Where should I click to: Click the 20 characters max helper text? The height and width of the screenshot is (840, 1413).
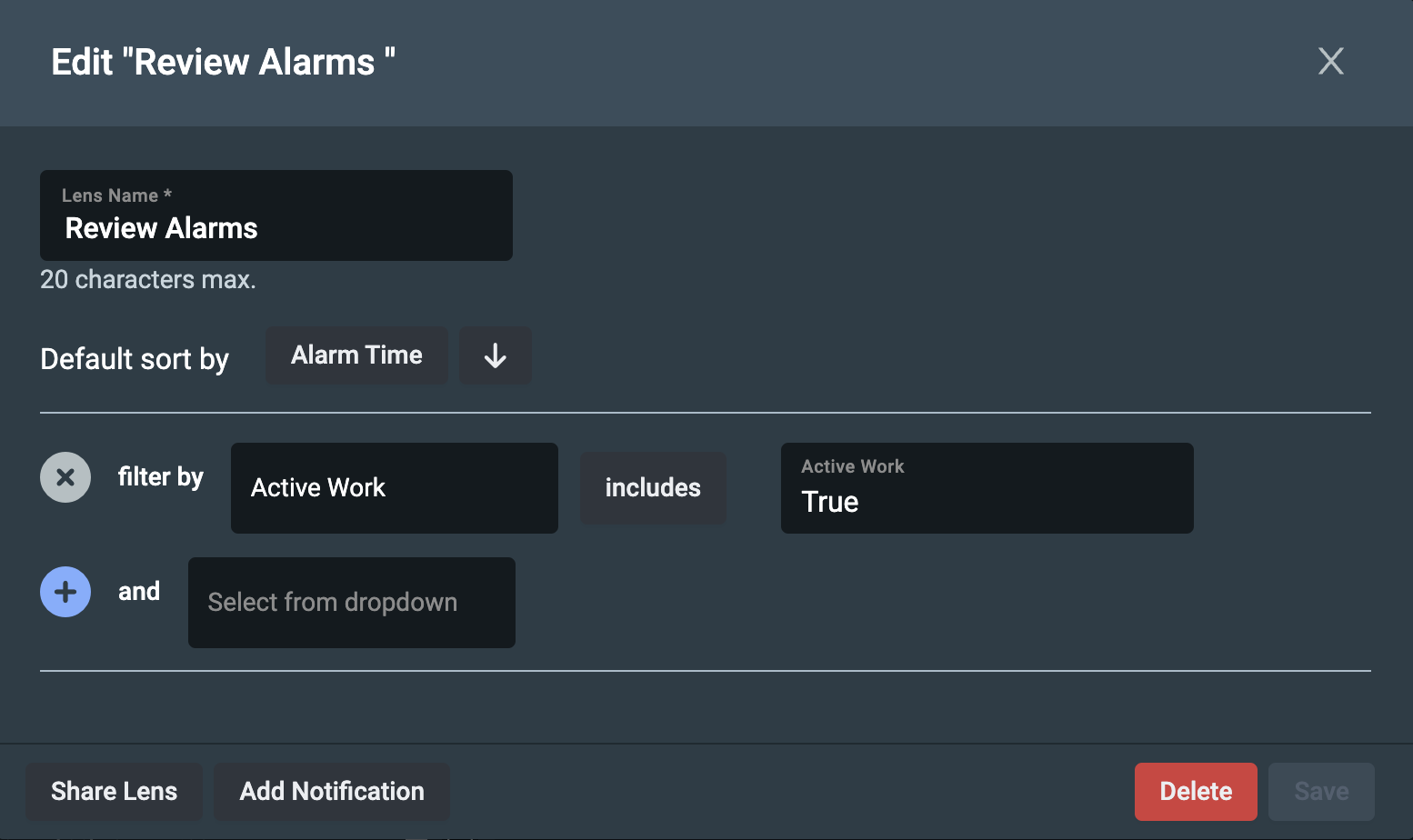point(148,279)
